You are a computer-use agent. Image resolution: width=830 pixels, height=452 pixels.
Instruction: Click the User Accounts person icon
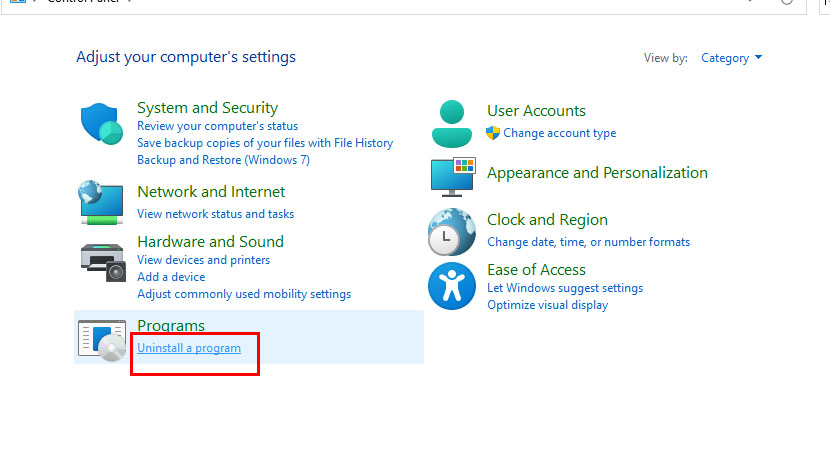tap(452, 124)
